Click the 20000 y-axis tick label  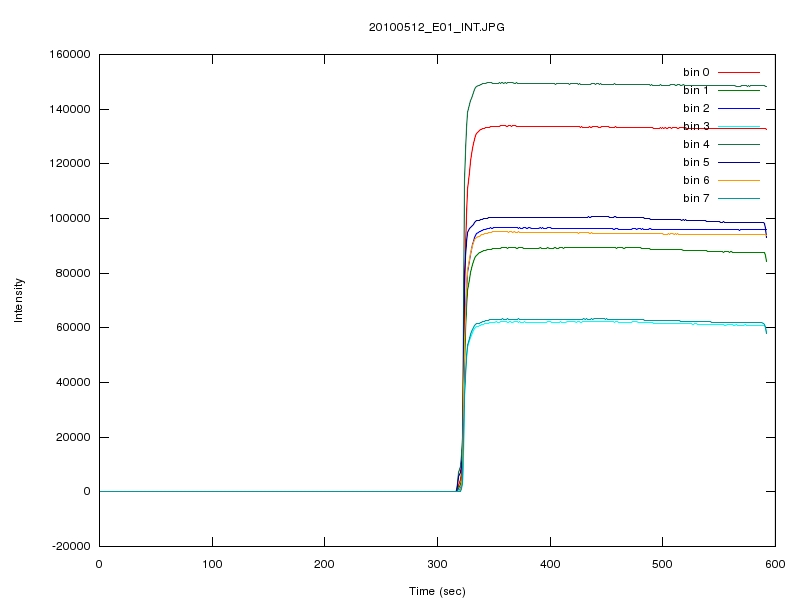(73, 437)
